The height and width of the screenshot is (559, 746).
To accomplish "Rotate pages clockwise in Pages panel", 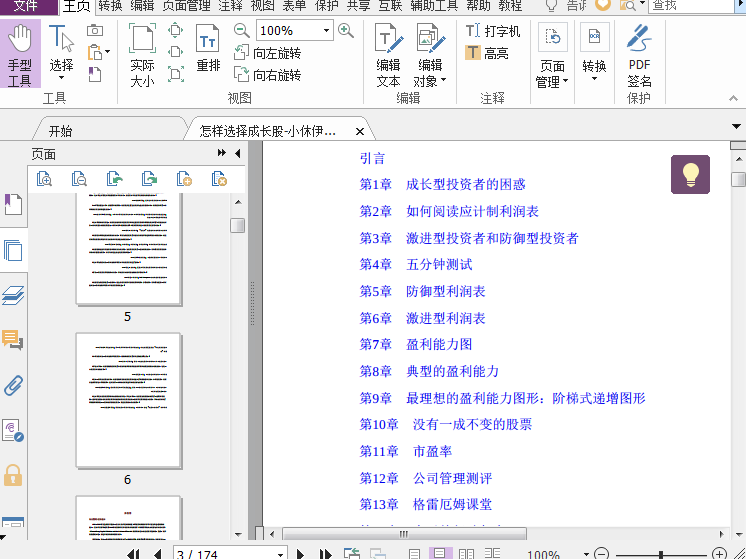I will [x=149, y=179].
